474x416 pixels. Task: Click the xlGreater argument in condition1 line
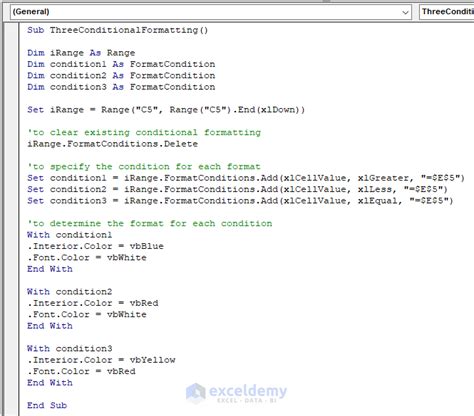pos(383,178)
